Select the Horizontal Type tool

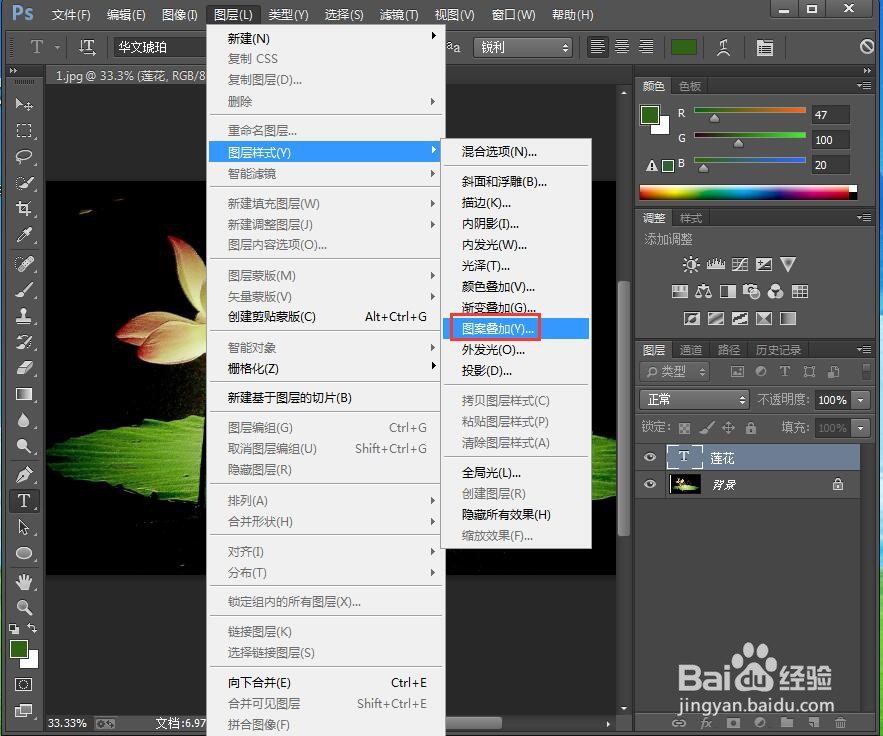[x=22, y=501]
